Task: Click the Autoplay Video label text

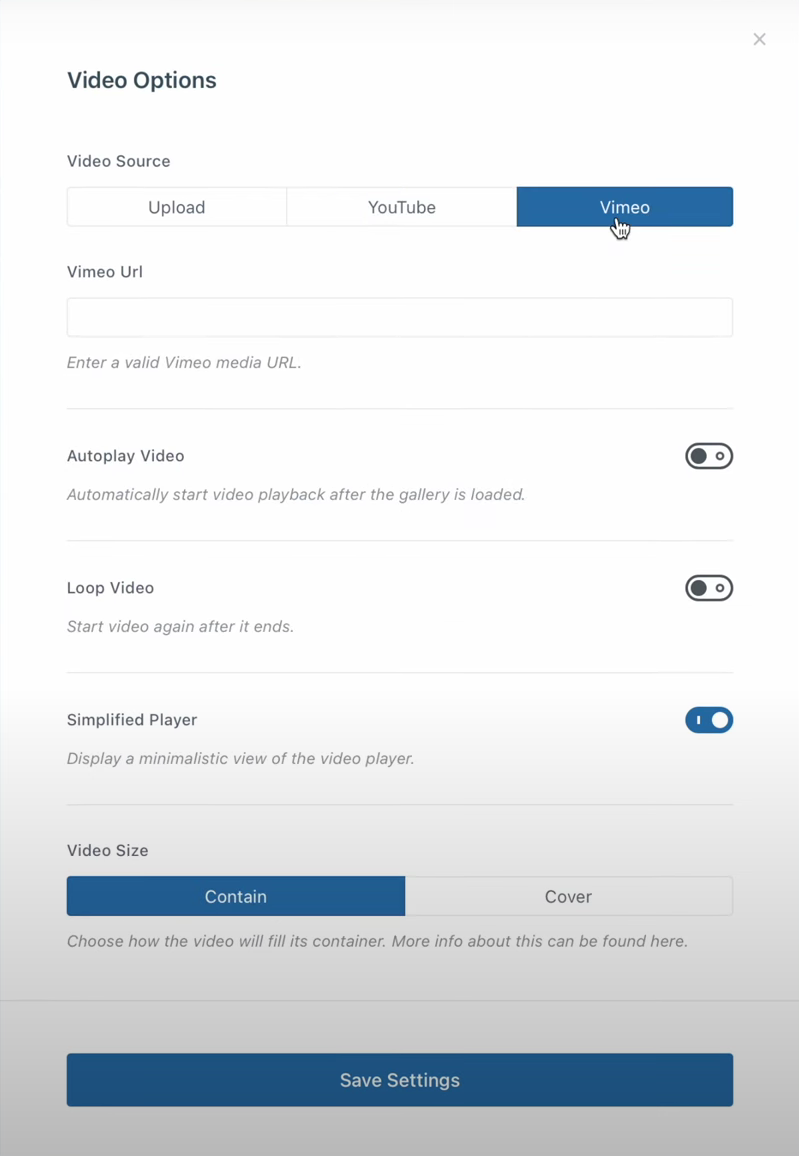Action: pos(125,456)
